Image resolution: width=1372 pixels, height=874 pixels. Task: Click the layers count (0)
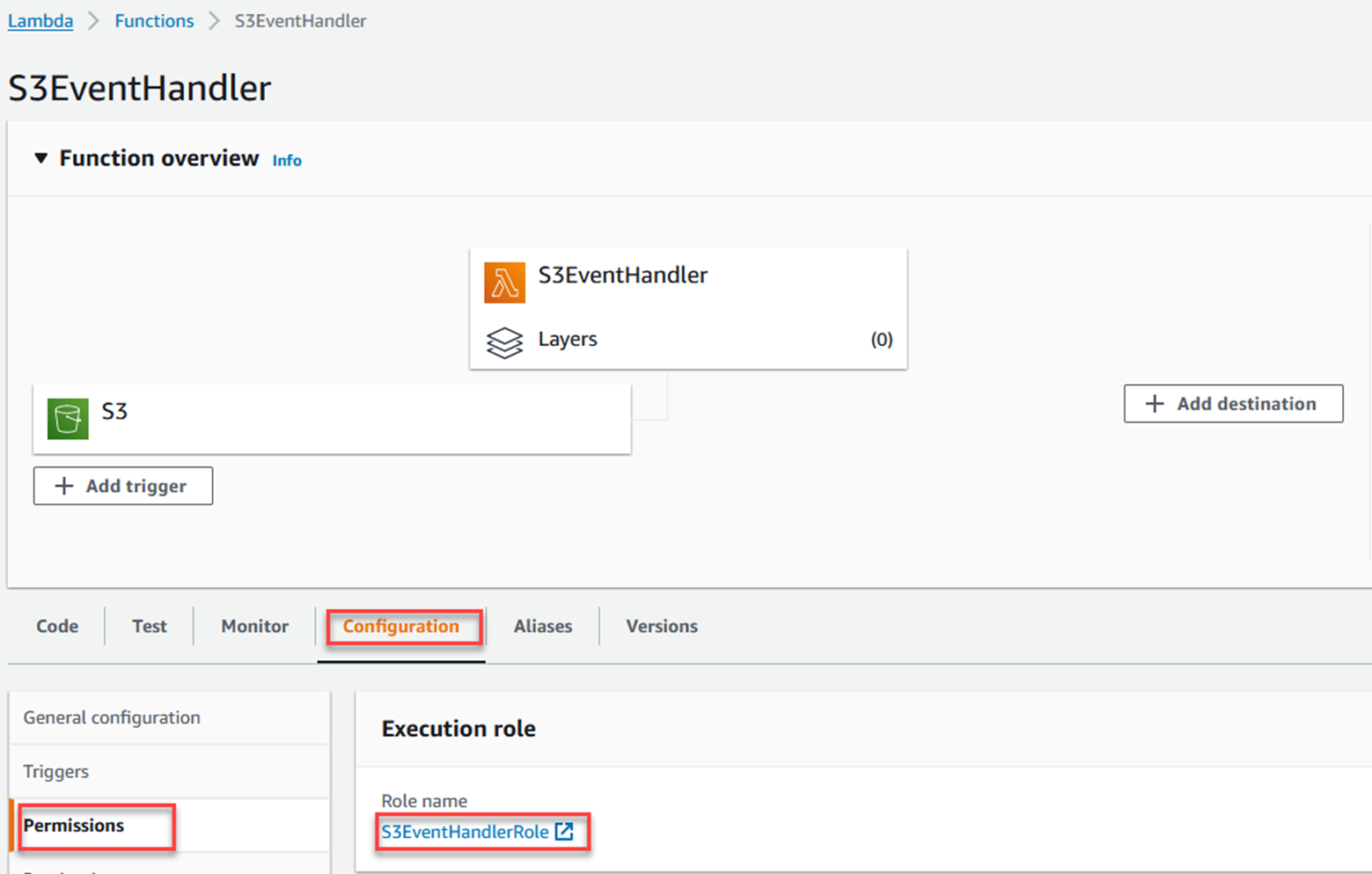coord(881,340)
